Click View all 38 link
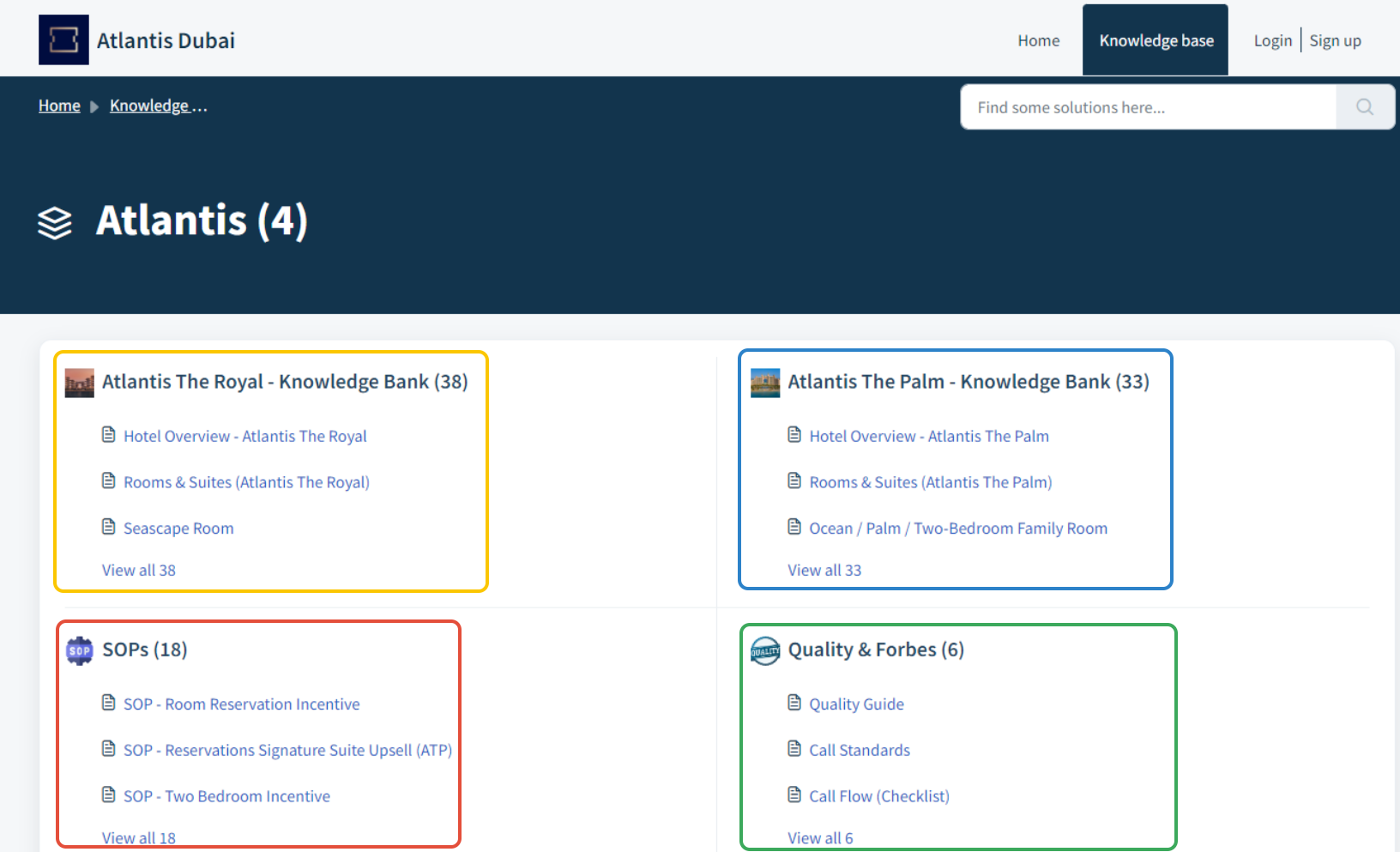The image size is (1400, 852). (139, 570)
